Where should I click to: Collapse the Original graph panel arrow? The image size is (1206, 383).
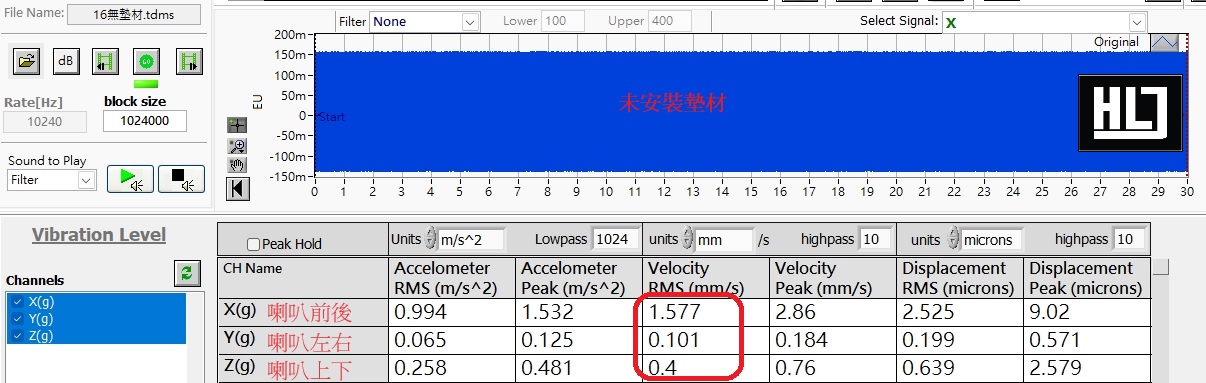[x=1164, y=42]
